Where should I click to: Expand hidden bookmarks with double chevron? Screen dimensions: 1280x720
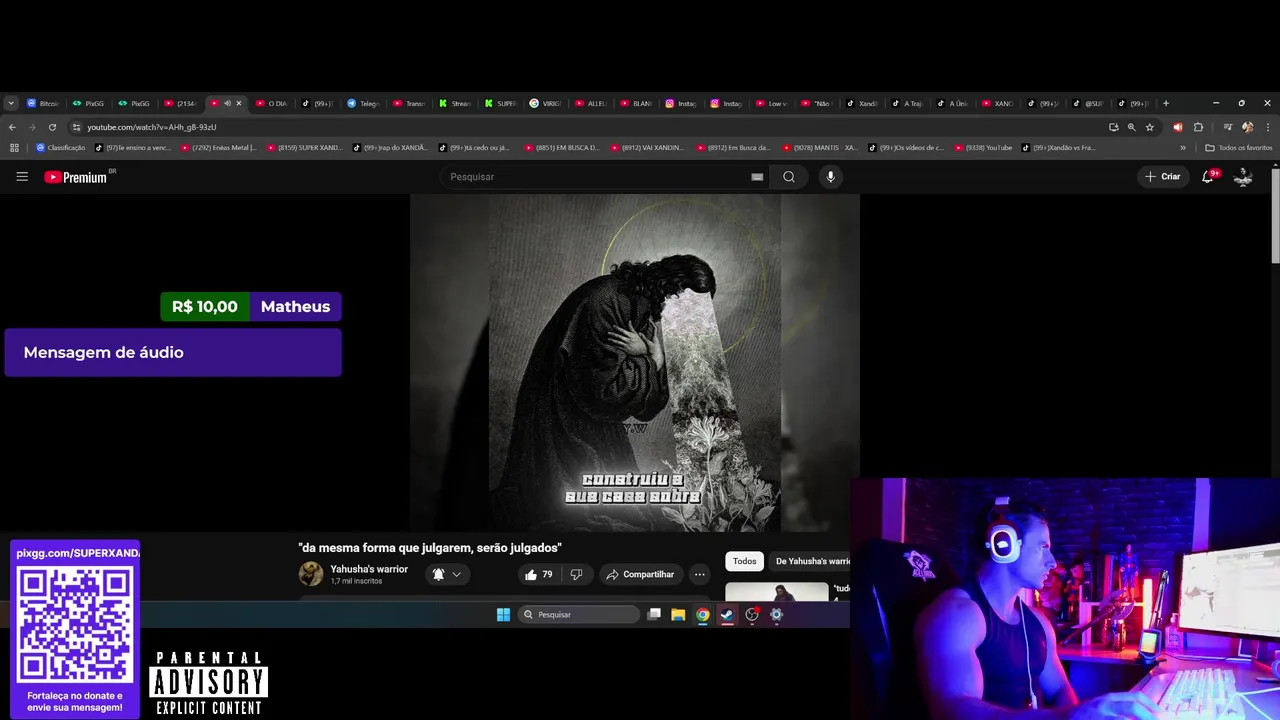[1183, 148]
